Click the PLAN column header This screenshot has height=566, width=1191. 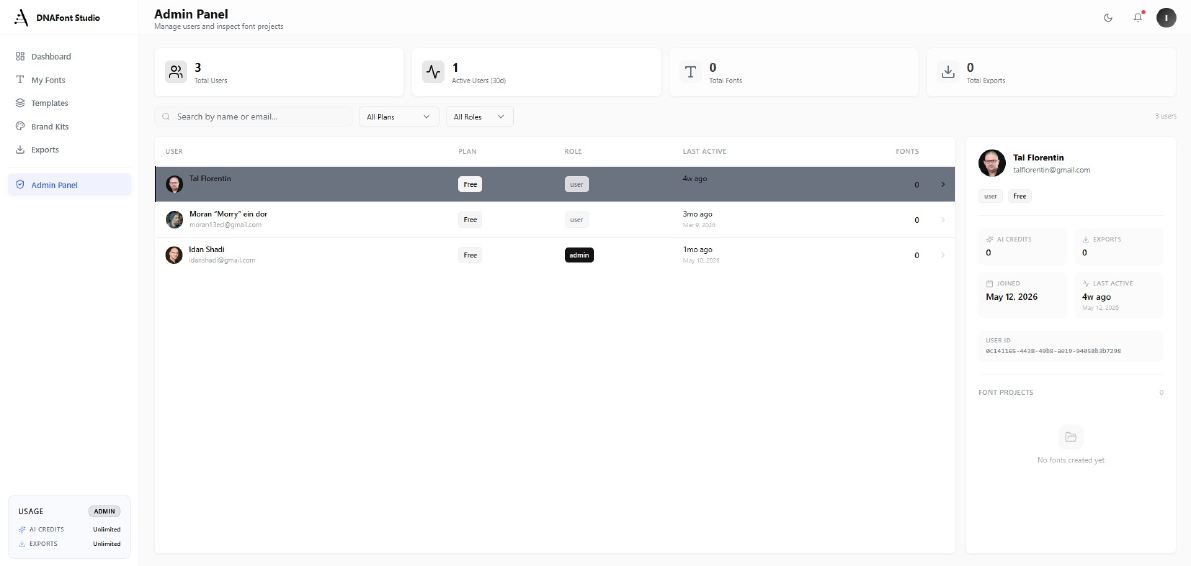tap(467, 151)
